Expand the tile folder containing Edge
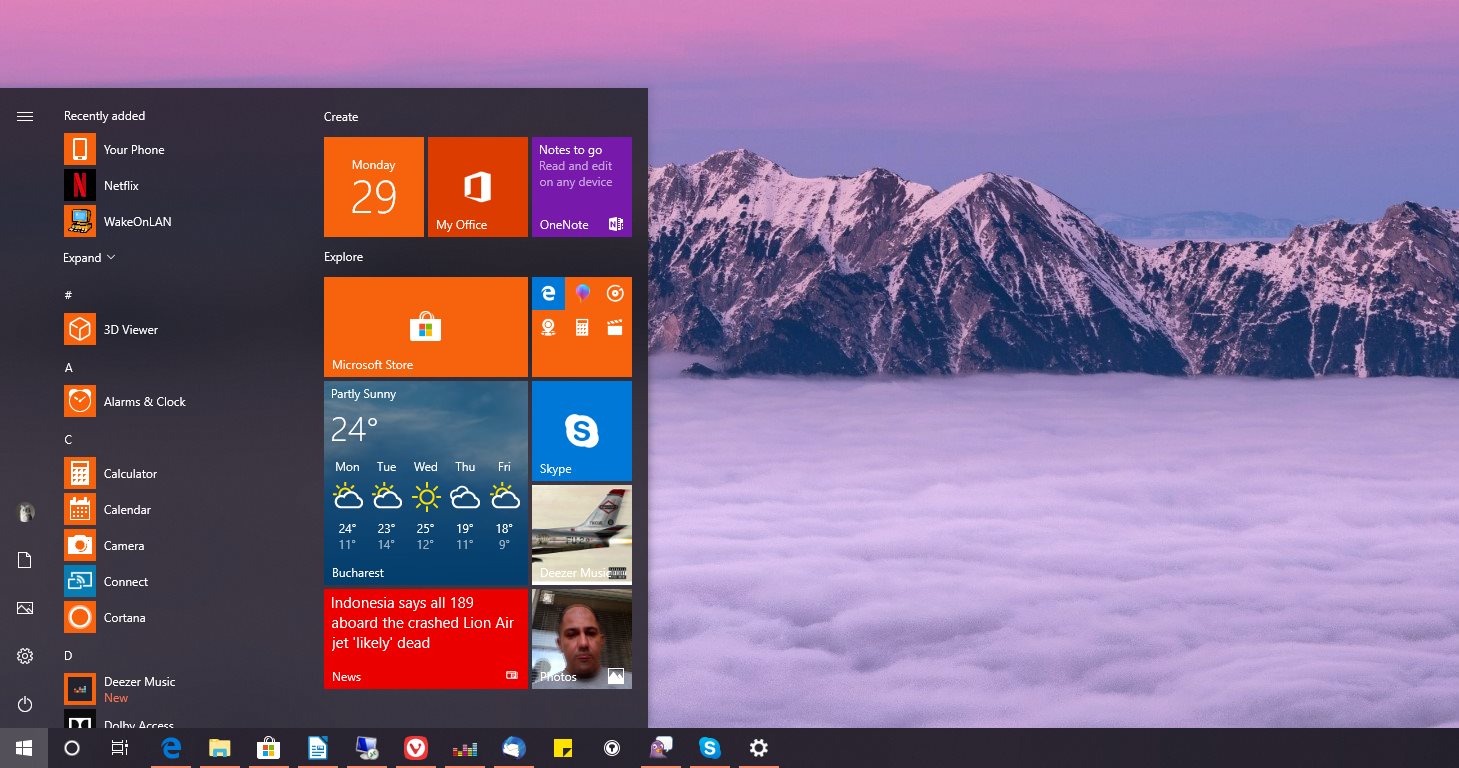Screen dimensions: 1459x768 click(582, 327)
